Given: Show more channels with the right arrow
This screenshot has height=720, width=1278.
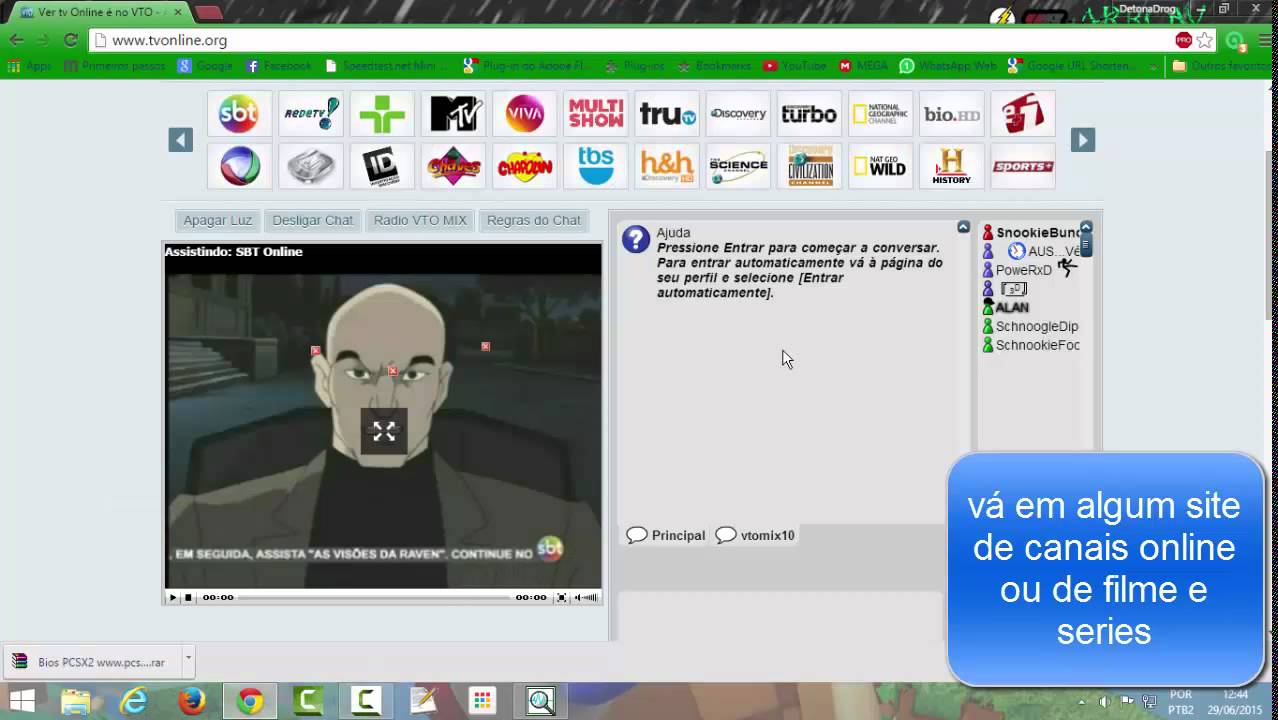Looking at the screenshot, I should (1083, 140).
